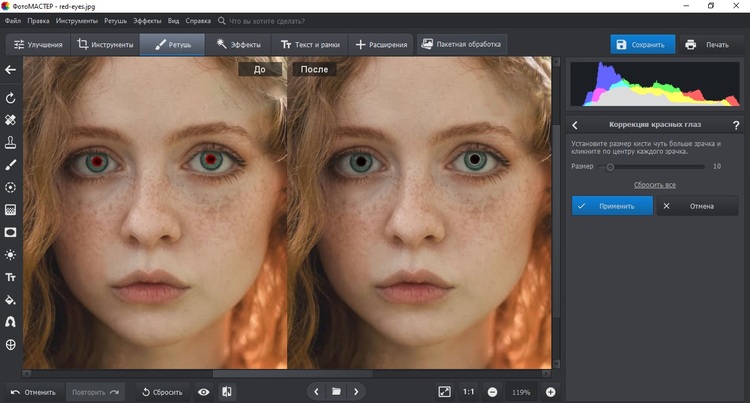Click the Размер brush size slider
750x403 pixels.
click(610, 166)
